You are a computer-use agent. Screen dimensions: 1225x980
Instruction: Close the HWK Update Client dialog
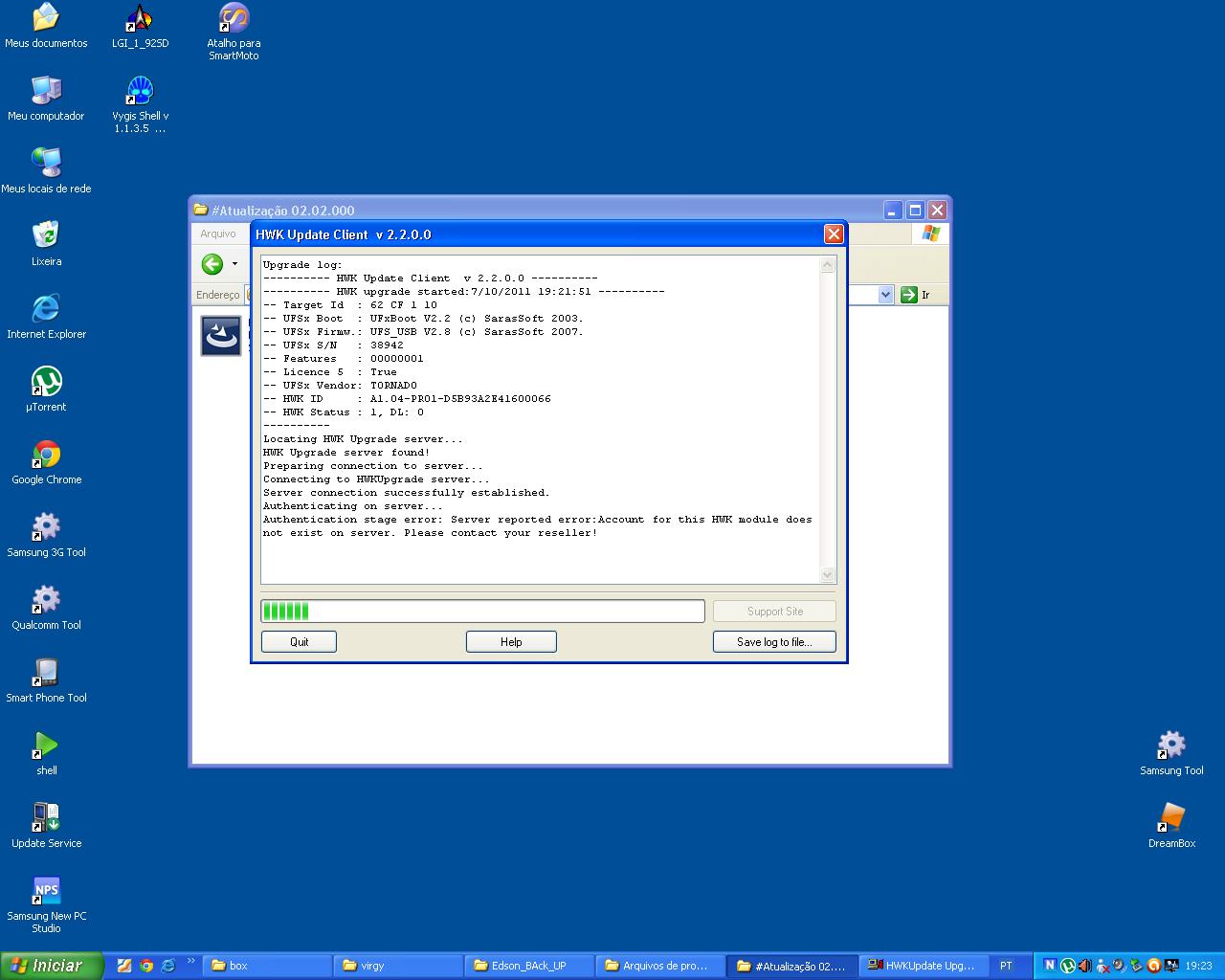click(x=834, y=234)
